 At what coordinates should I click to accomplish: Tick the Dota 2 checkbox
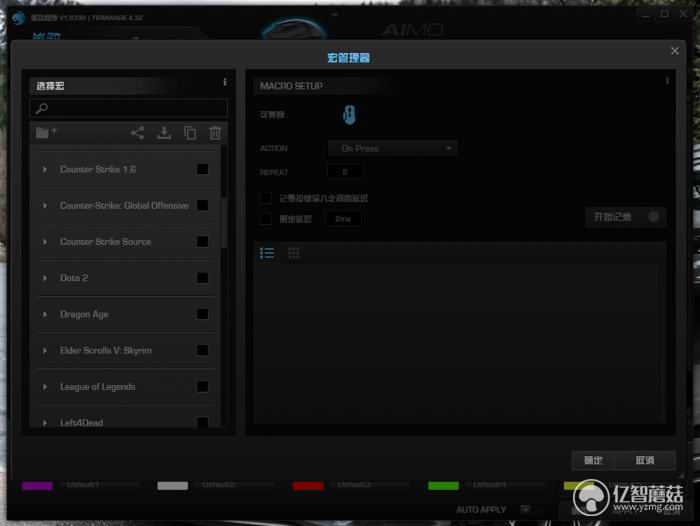pyautogui.click(x=202, y=278)
